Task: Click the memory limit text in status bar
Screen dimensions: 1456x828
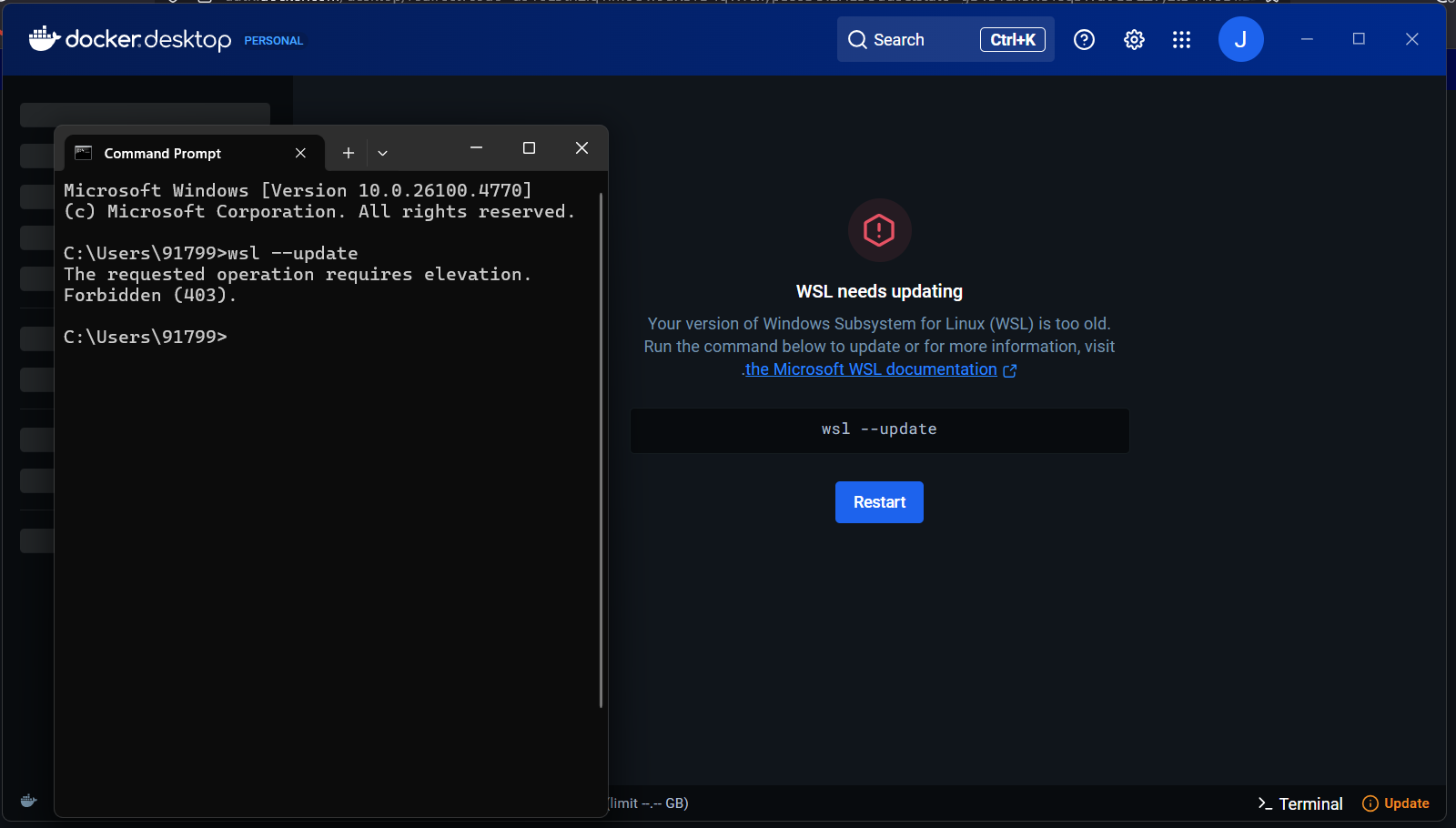Action: pos(648,803)
